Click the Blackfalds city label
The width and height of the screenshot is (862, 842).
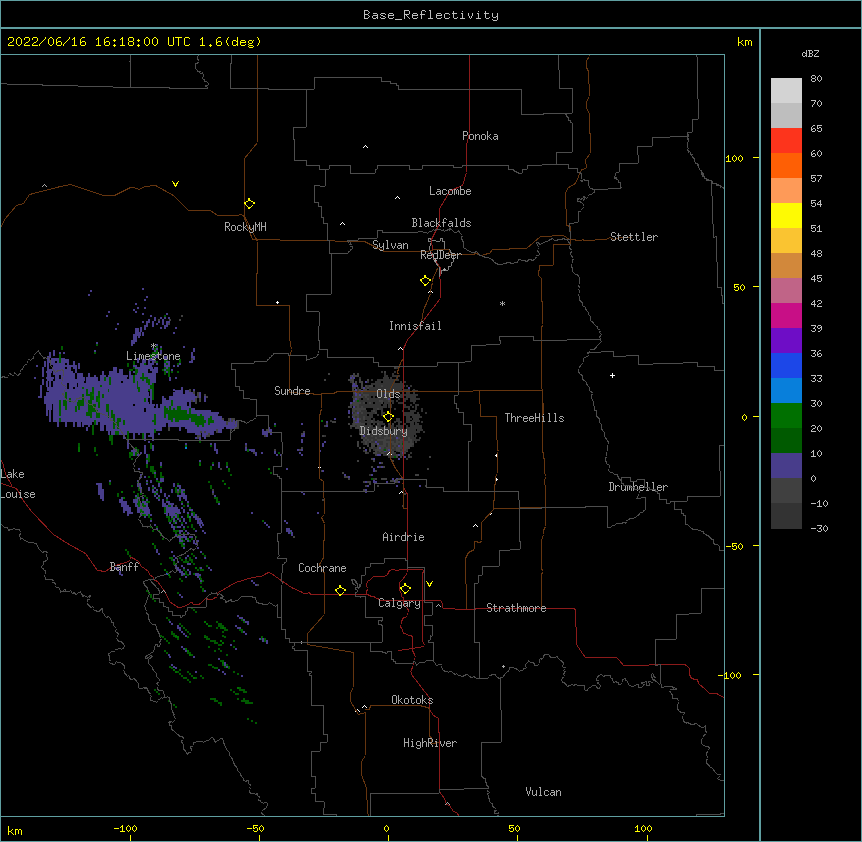point(441,223)
